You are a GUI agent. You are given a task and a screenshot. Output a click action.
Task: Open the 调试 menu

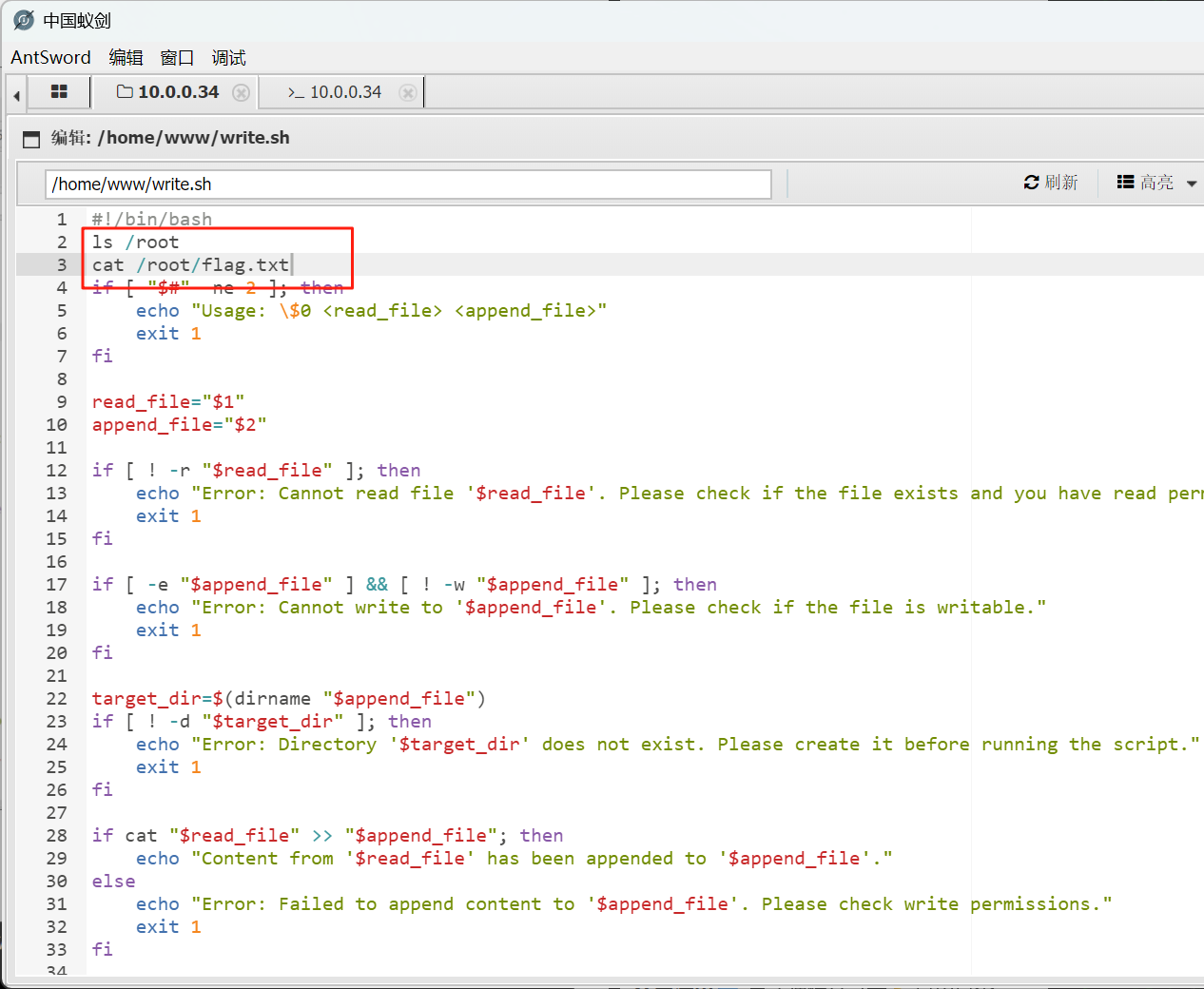[x=228, y=57]
